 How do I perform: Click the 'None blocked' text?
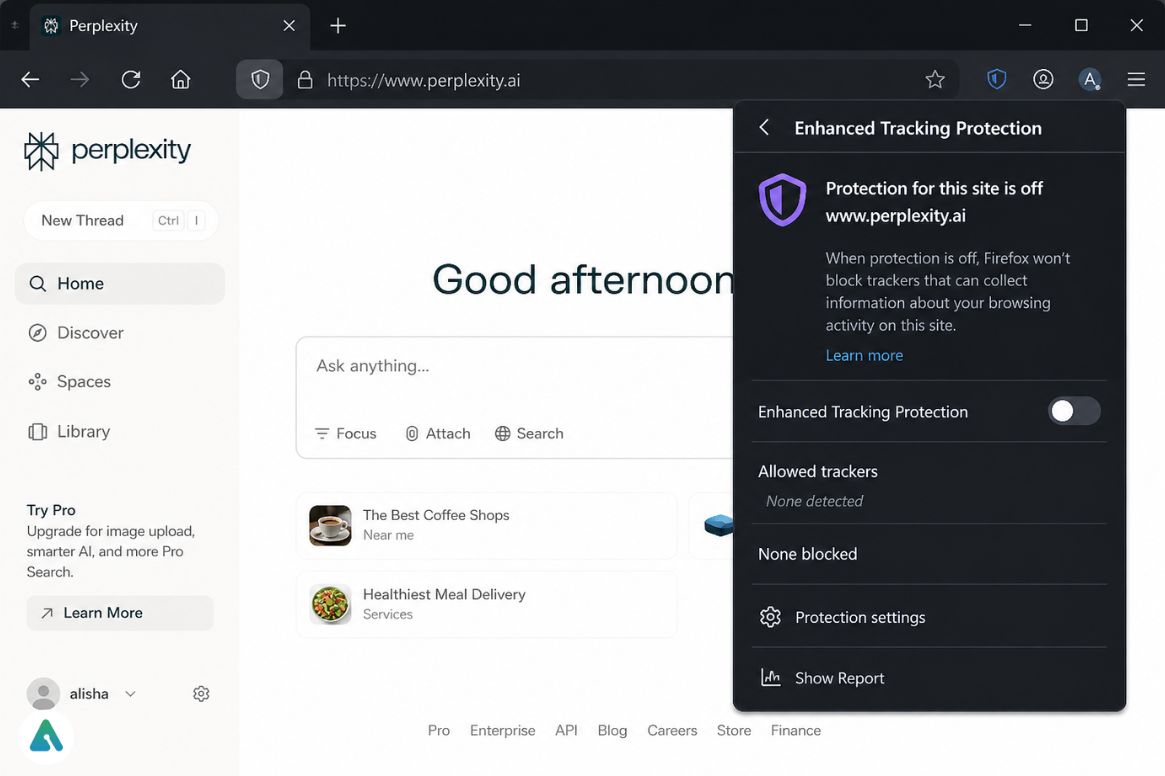(x=807, y=554)
